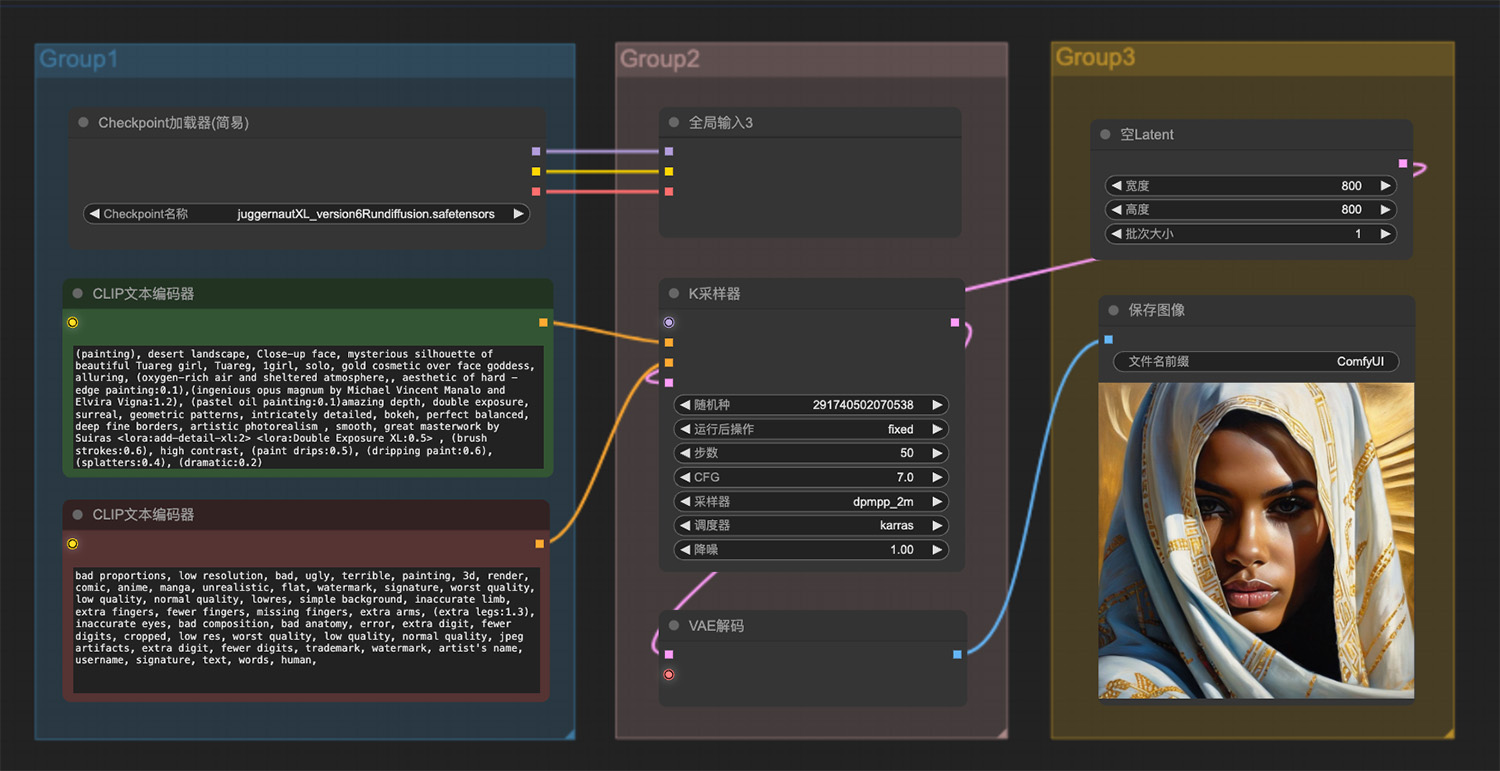
Task: Click the pink latent input port on VAE解码
Action: pyautogui.click(x=669, y=655)
